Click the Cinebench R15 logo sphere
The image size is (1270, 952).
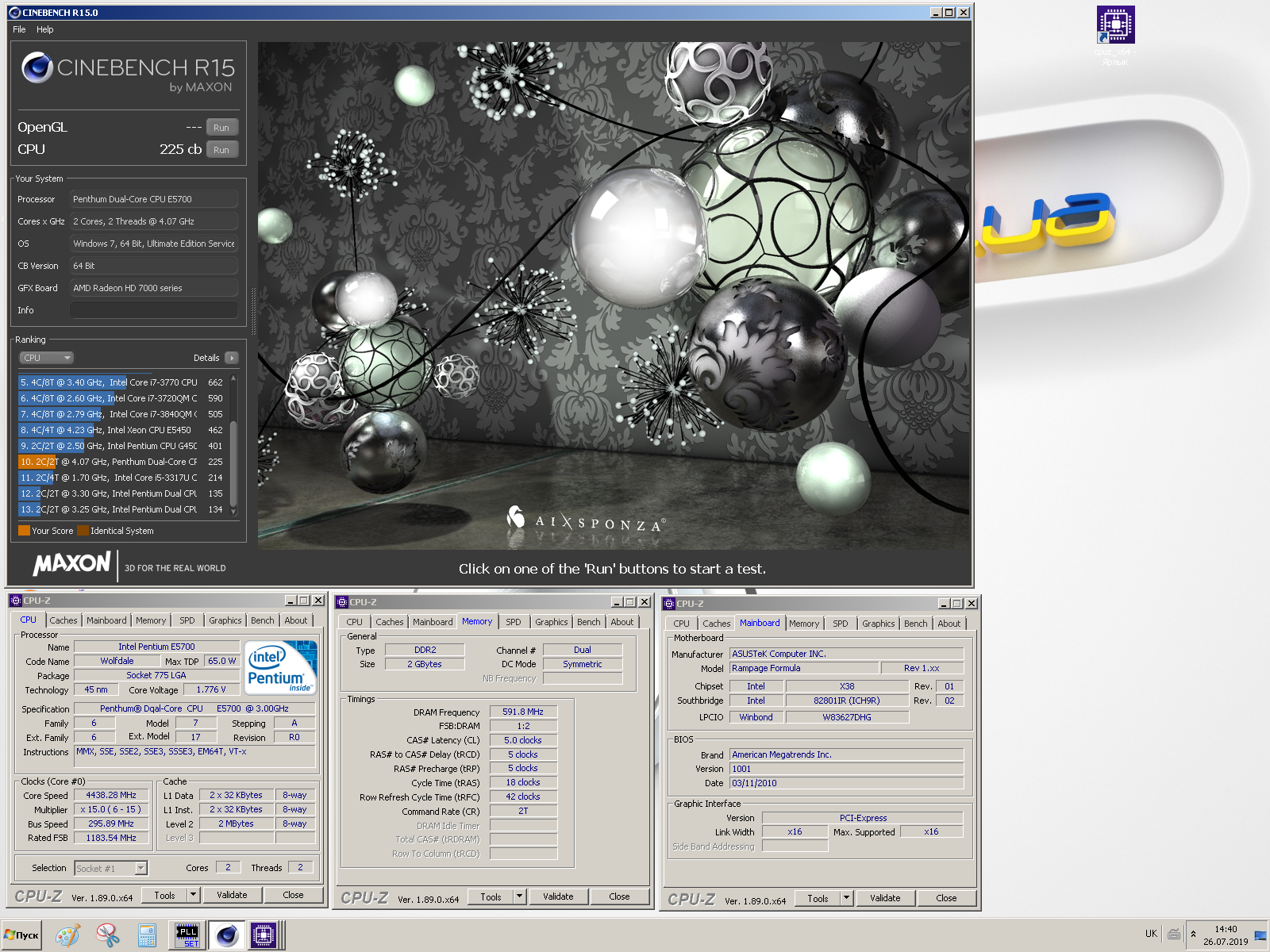point(37,68)
